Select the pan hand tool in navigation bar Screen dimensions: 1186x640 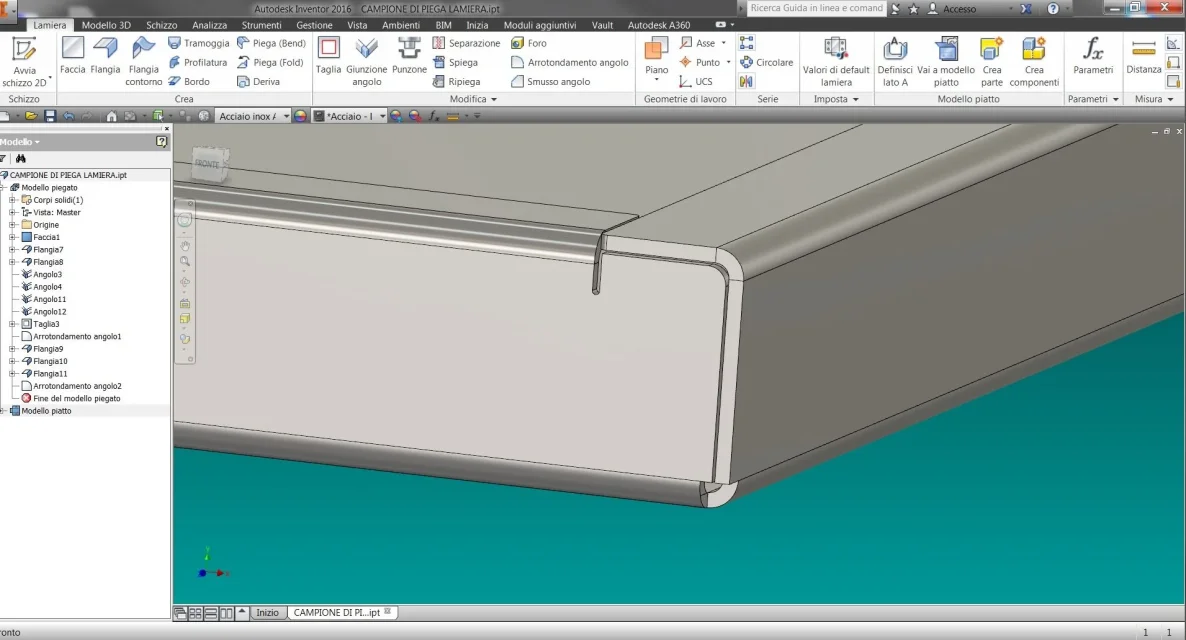click(185, 245)
